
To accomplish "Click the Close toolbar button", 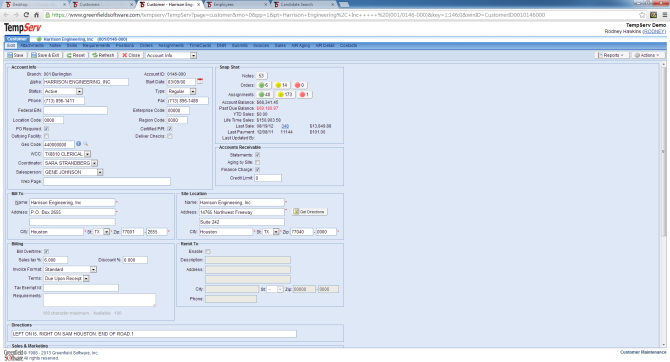I will pyautogui.click(x=131, y=55).
